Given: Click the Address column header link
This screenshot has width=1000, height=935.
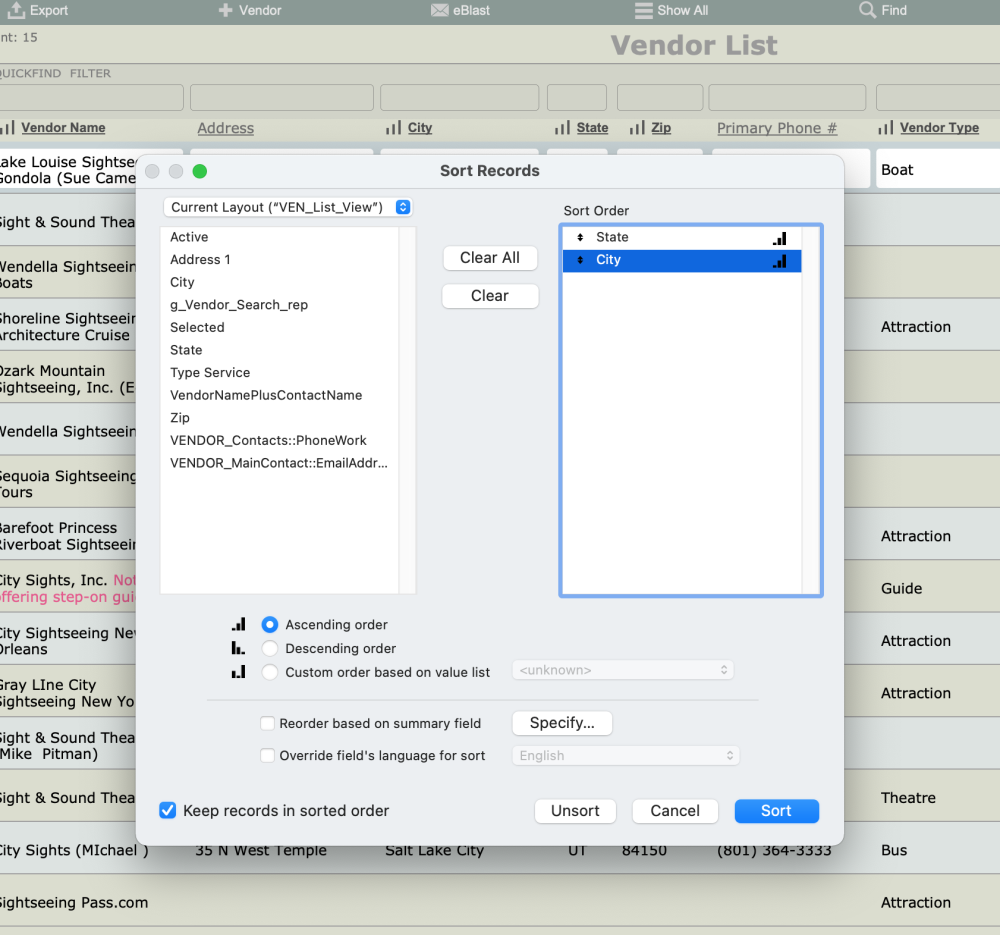Looking at the screenshot, I should (x=225, y=128).
